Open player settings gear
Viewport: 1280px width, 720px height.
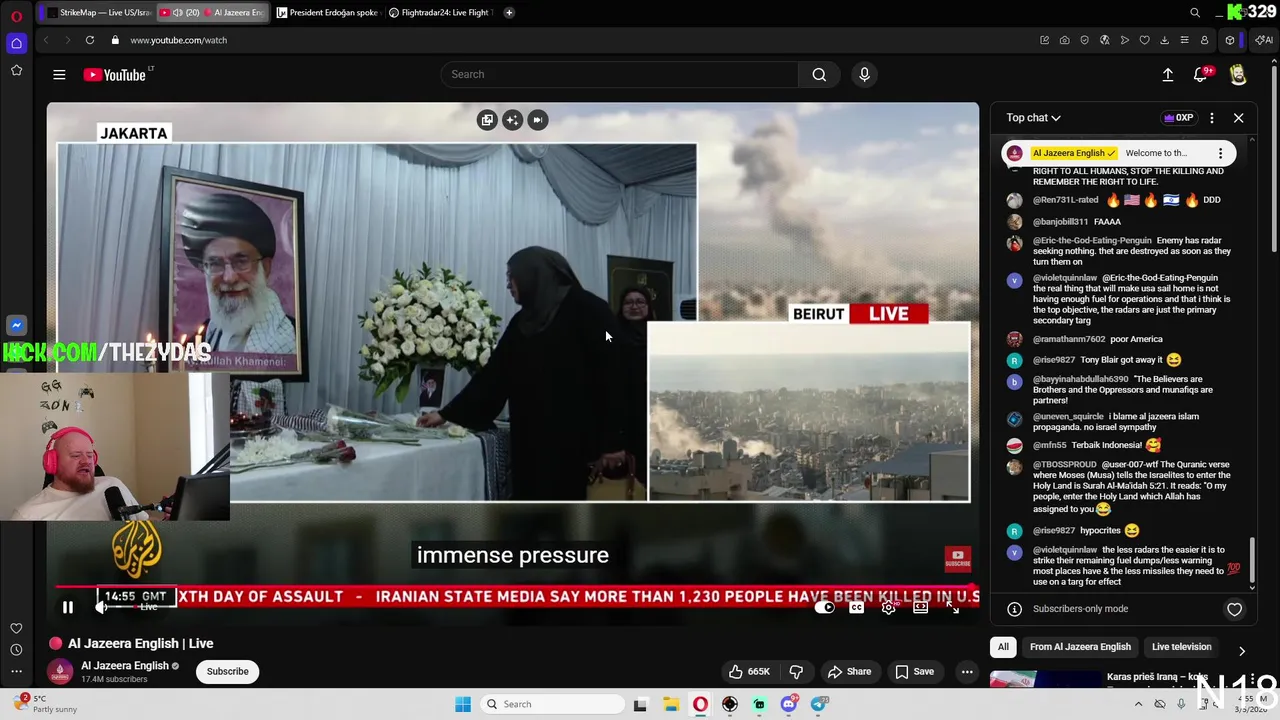point(888,607)
